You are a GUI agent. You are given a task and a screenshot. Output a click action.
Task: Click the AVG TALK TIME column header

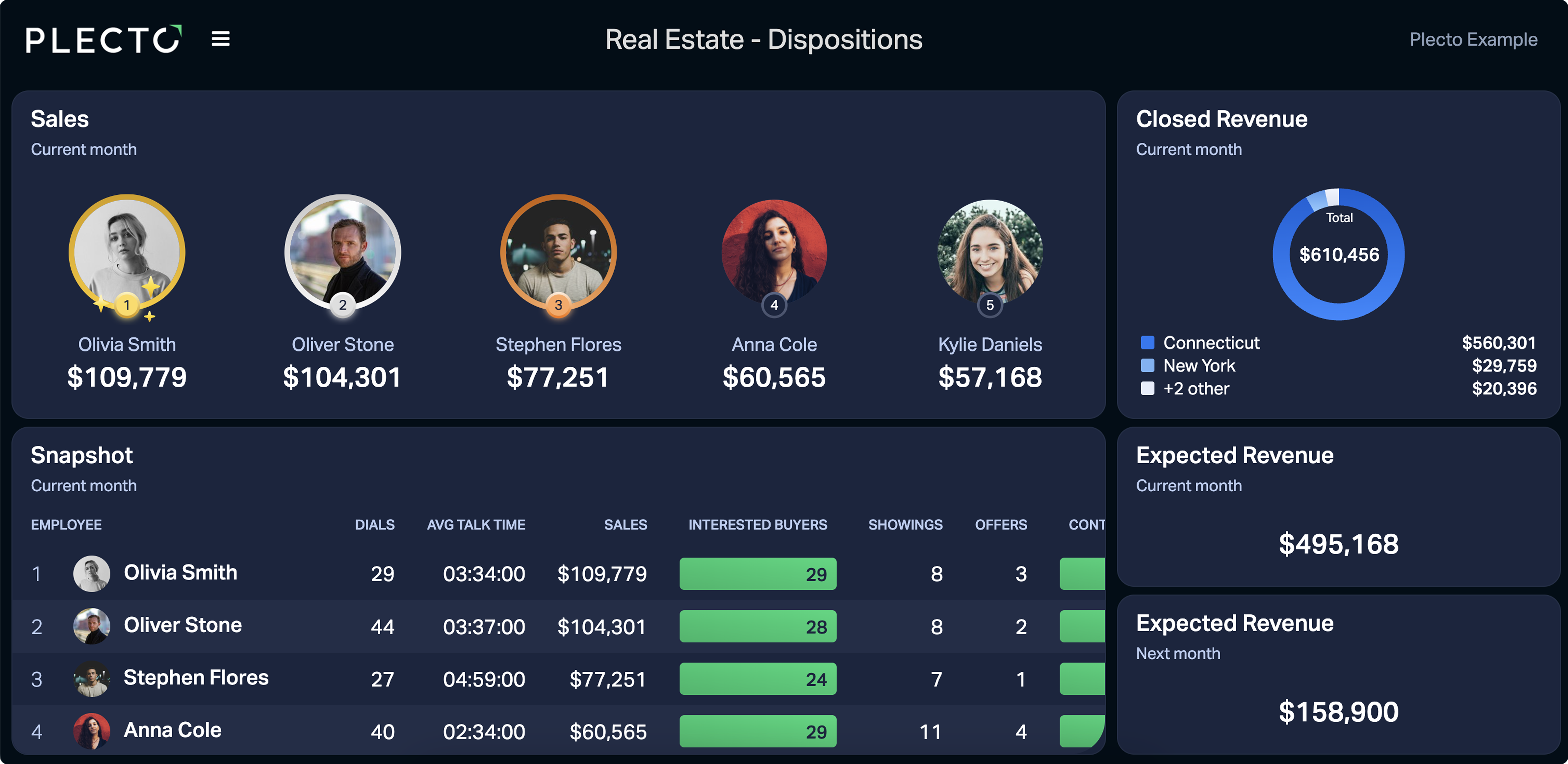[475, 524]
